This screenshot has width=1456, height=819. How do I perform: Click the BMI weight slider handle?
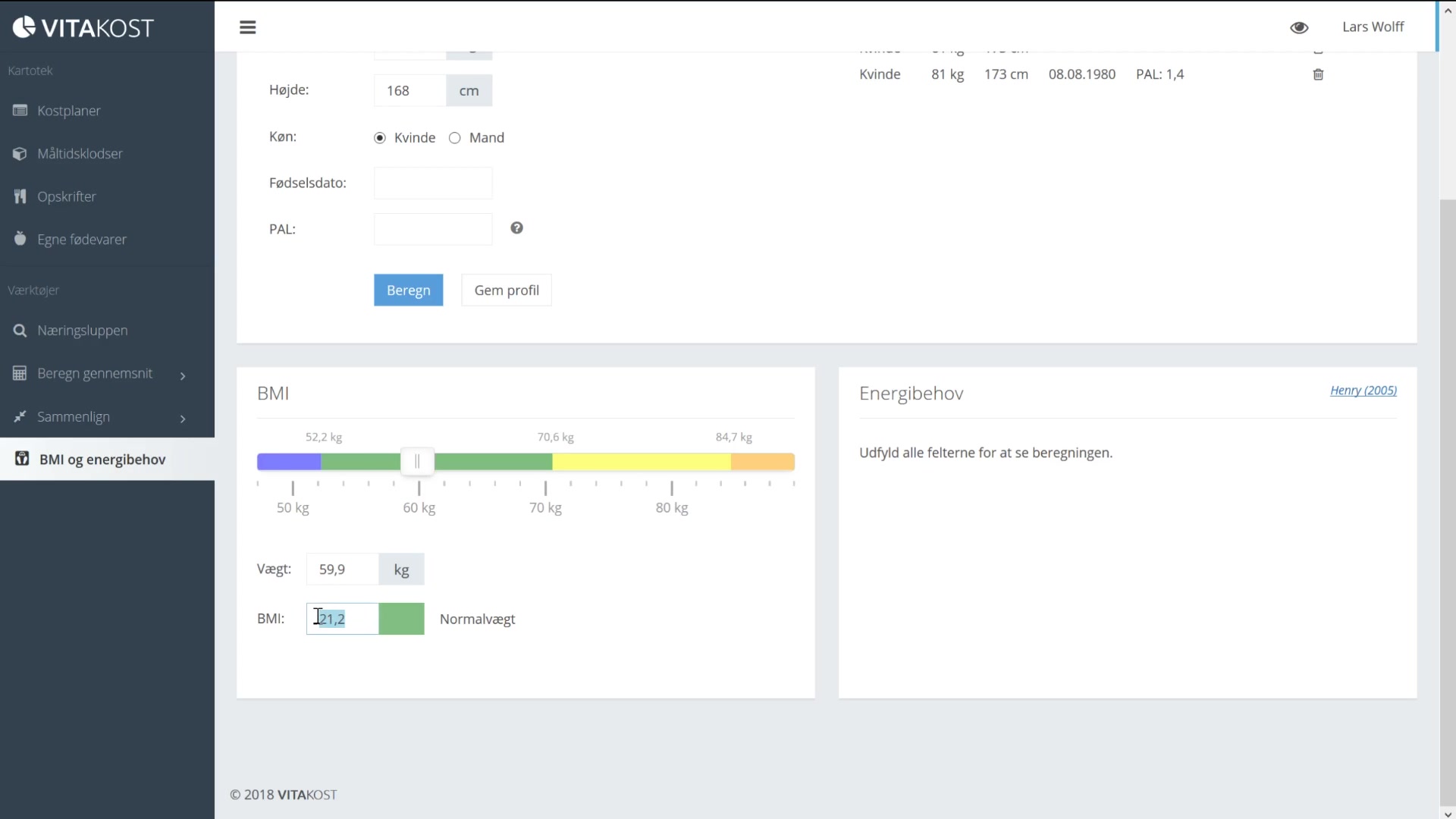417,462
